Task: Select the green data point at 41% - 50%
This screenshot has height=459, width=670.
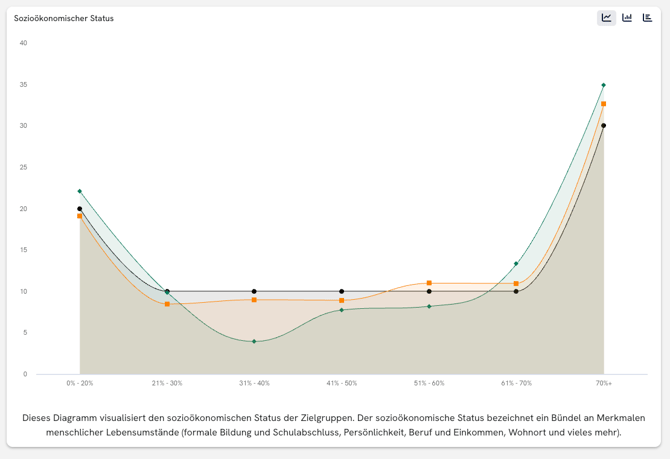Action: click(x=341, y=310)
